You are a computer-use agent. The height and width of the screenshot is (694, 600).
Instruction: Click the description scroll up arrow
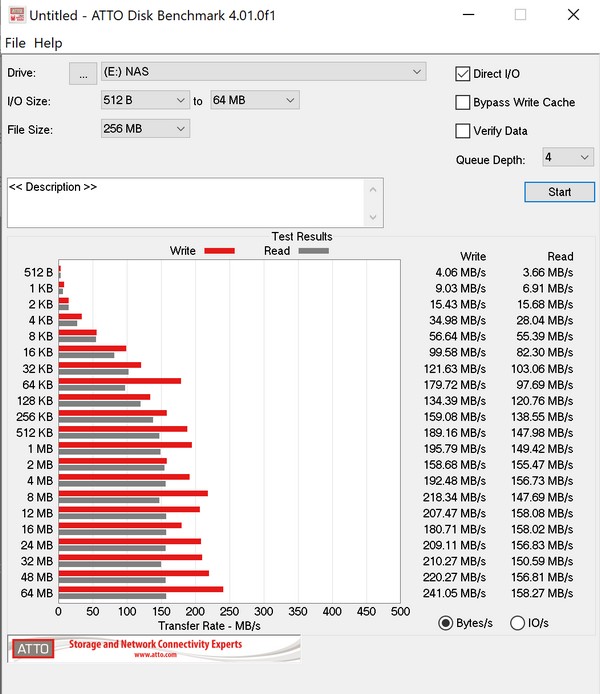point(373,189)
